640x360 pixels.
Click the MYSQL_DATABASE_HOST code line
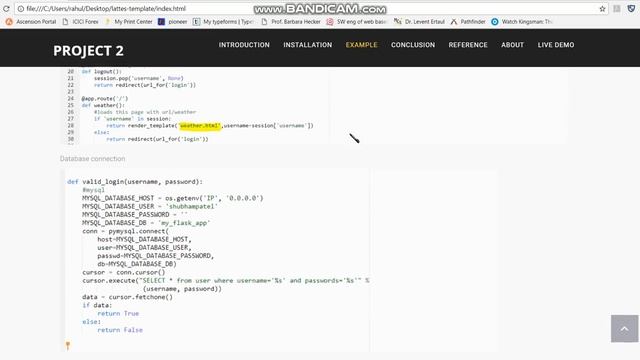pyautogui.click(x=173, y=198)
